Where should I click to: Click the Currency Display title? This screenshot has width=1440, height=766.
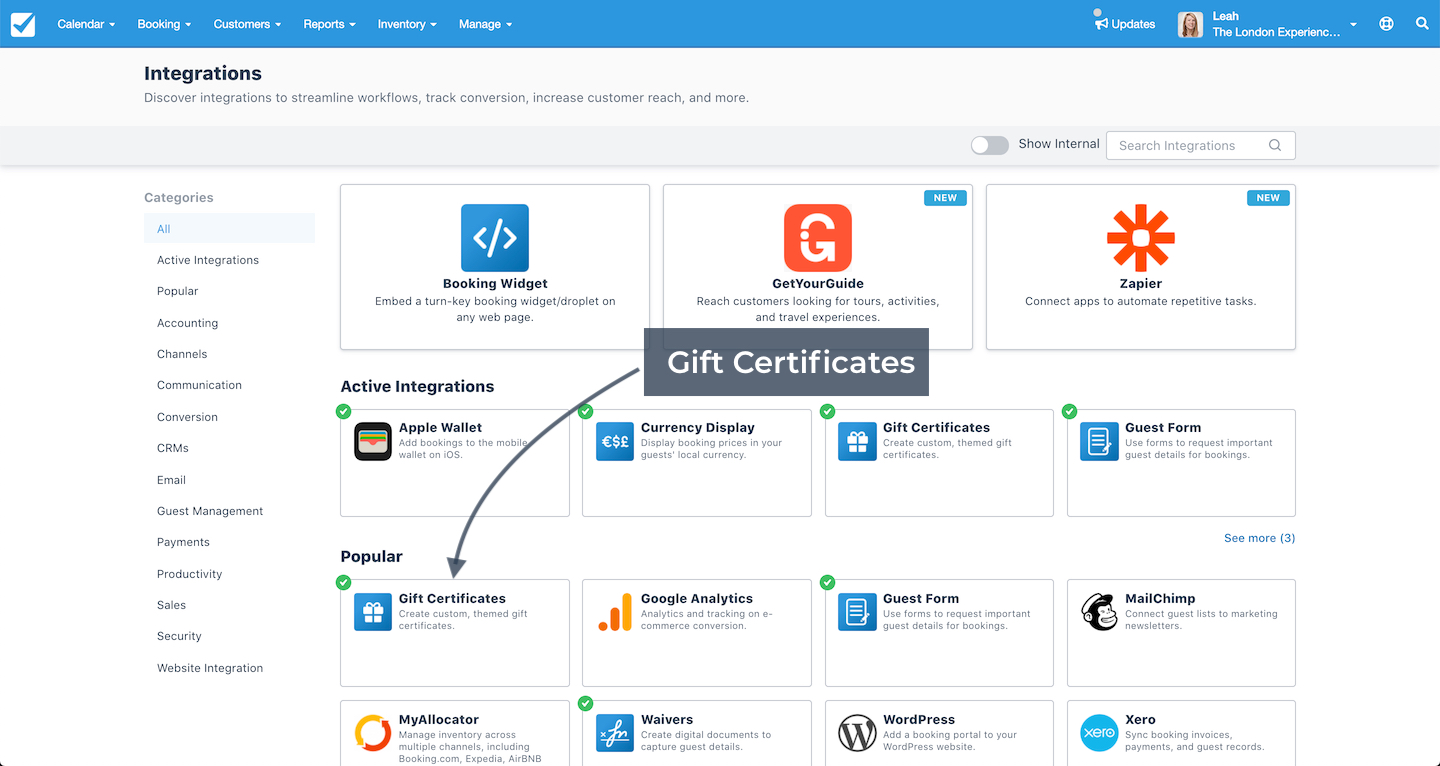[x=698, y=428]
